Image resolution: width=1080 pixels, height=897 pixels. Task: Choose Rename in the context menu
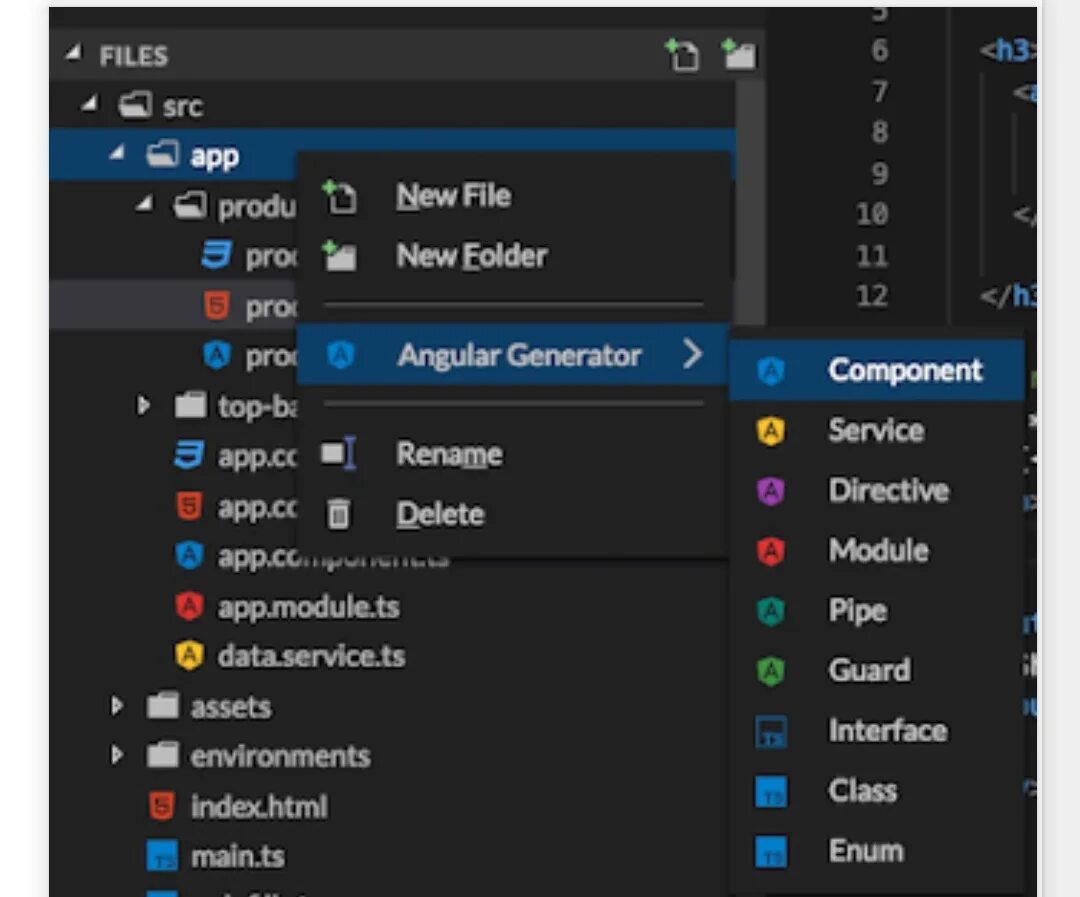click(513, 454)
